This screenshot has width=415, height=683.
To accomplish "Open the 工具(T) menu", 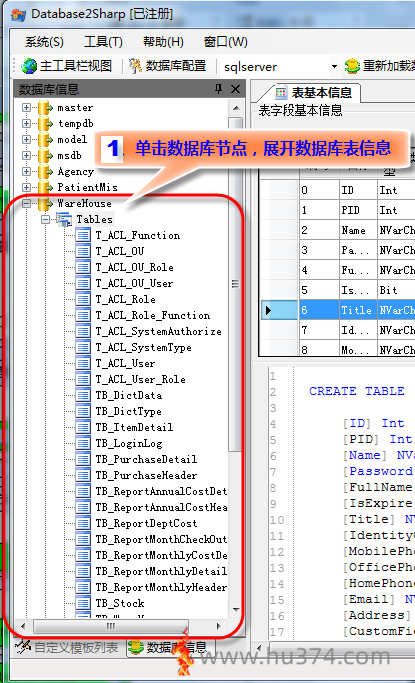I will point(103,42).
